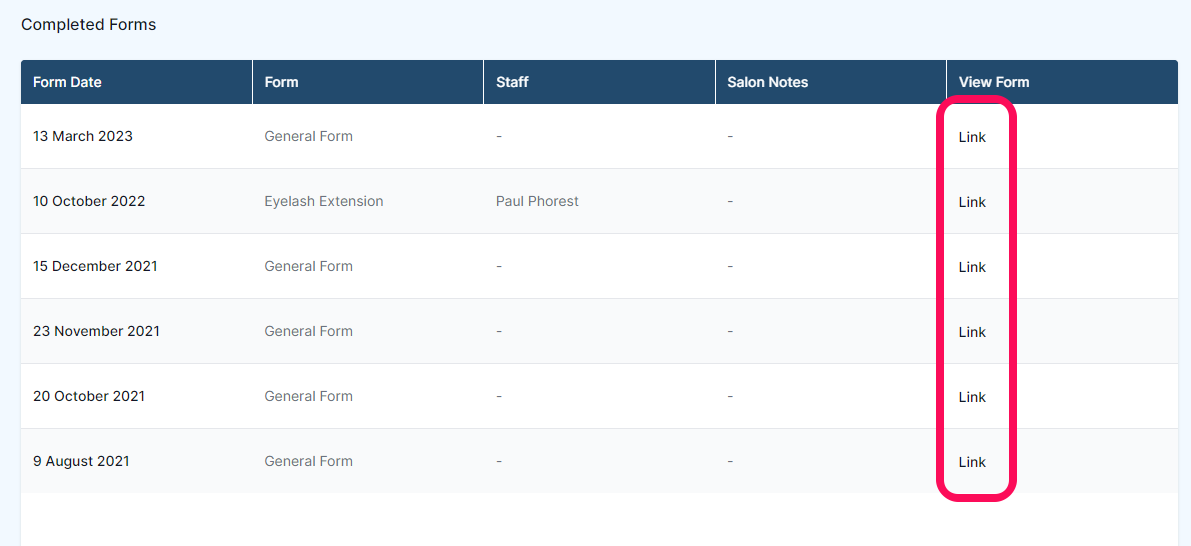The image size is (1191, 546).
Task: Open the Link for 20 October 2021 form
Action: pos(972,397)
